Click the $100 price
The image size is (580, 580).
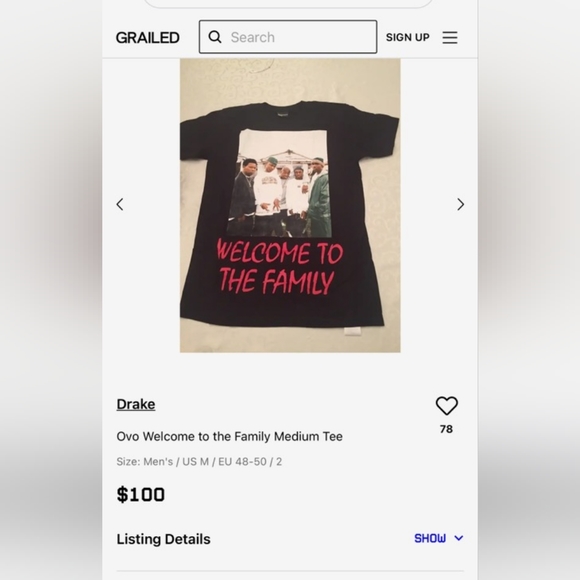[x=141, y=495]
